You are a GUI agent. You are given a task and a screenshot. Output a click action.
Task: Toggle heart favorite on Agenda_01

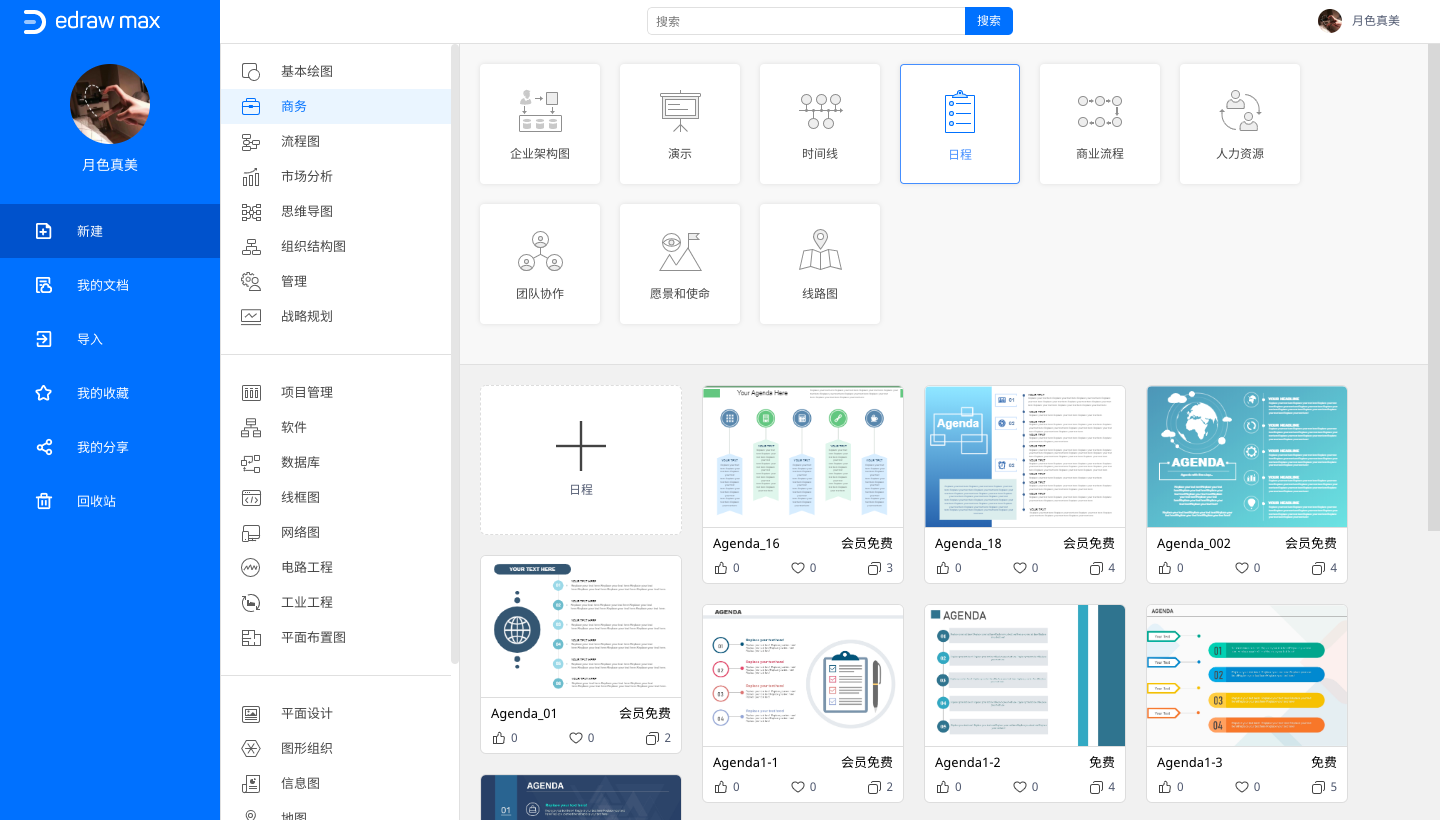pos(576,738)
